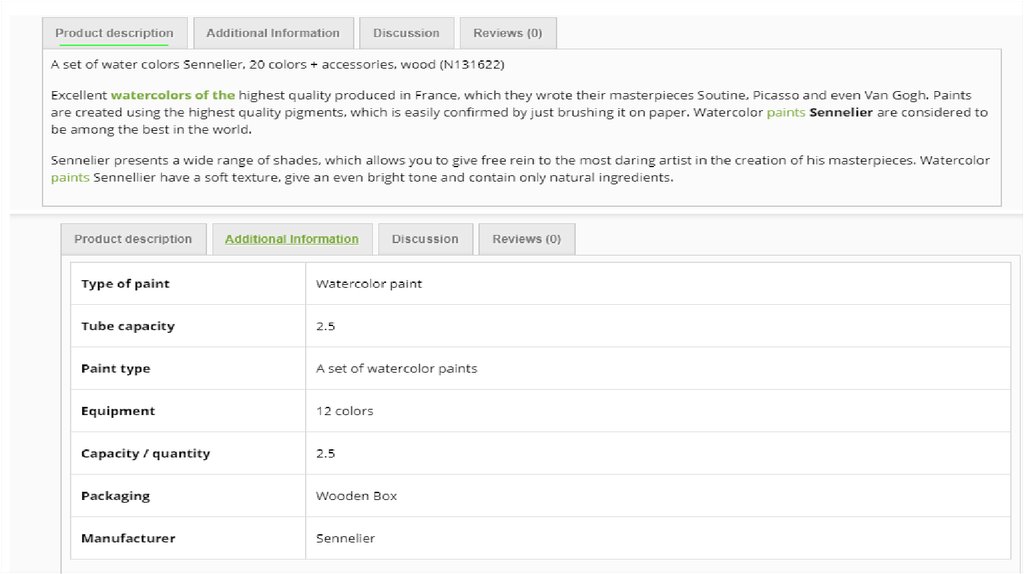Open Discussion tab above the specifications table
Screen dimensions: 1024x574
425,239
